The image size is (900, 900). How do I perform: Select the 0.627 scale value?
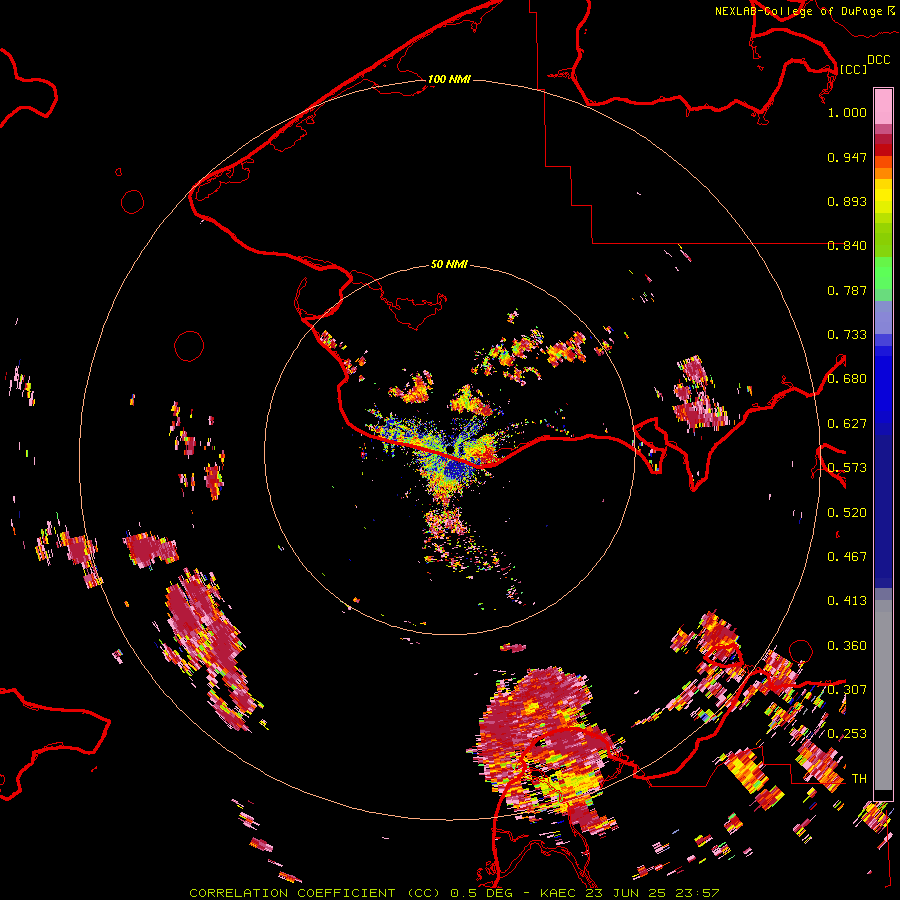847,424
